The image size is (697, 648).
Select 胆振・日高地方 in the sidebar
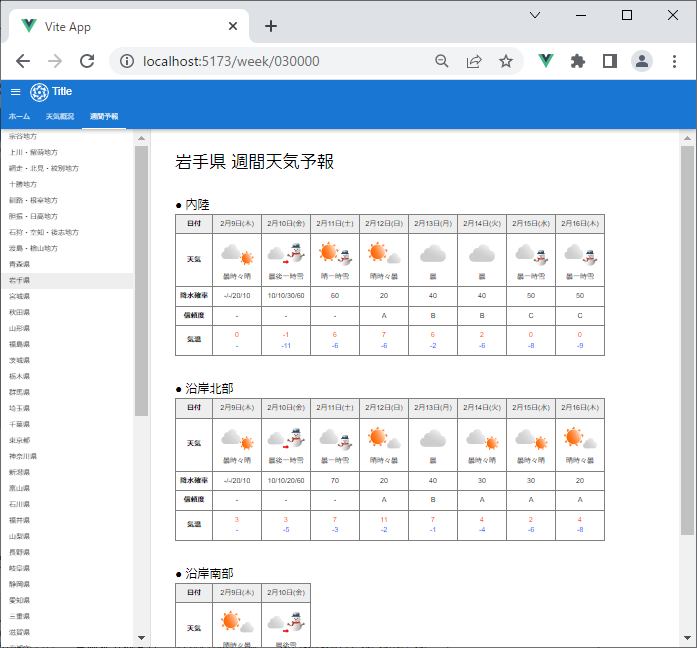pyautogui.click(x=67, y=216)
